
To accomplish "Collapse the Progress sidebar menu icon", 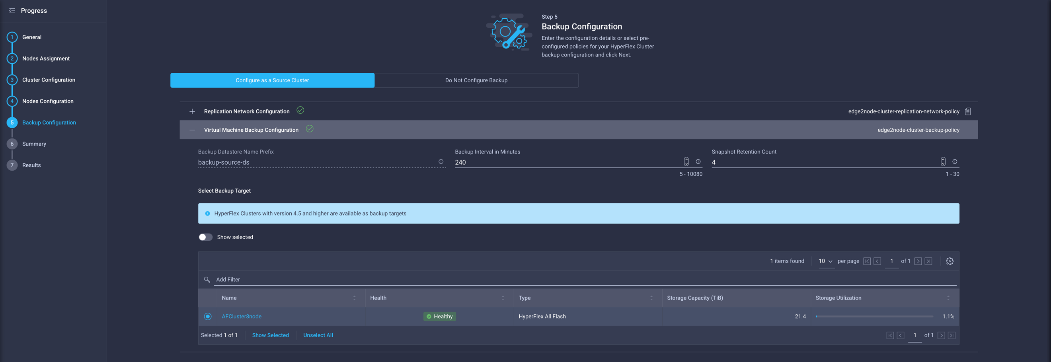I will pos(11,11).
